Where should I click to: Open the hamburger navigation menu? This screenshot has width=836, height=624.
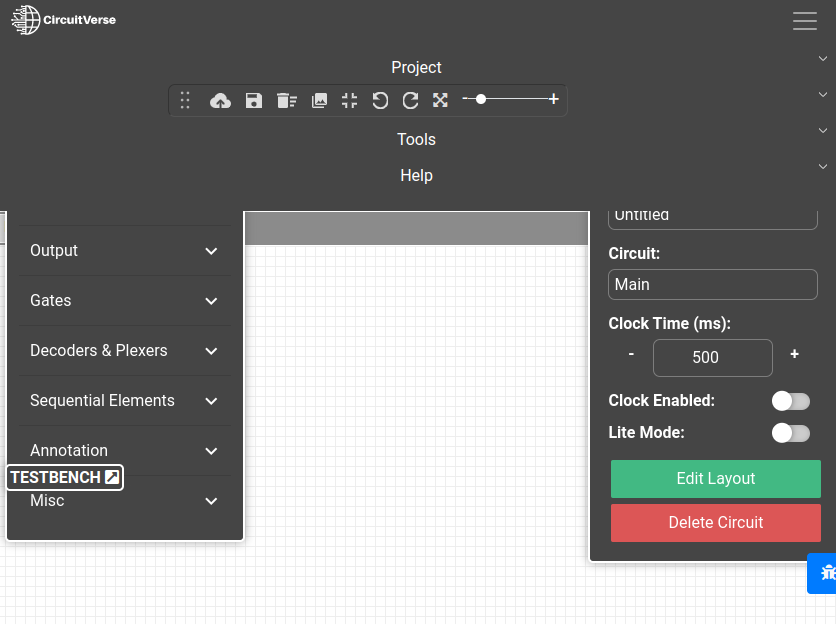805,21
